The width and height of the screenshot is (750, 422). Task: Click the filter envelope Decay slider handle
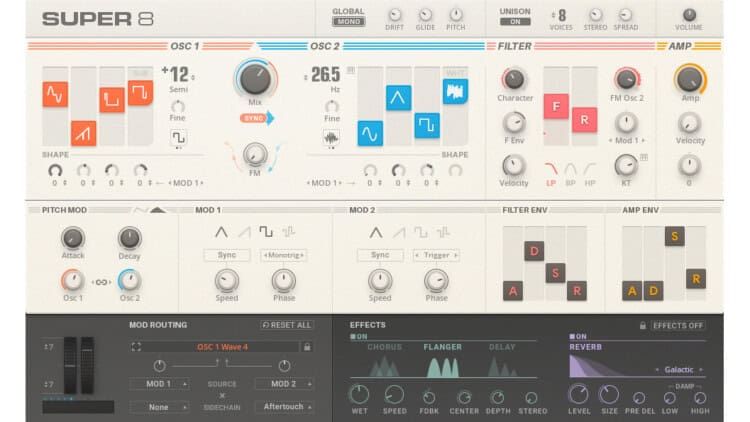534,250
